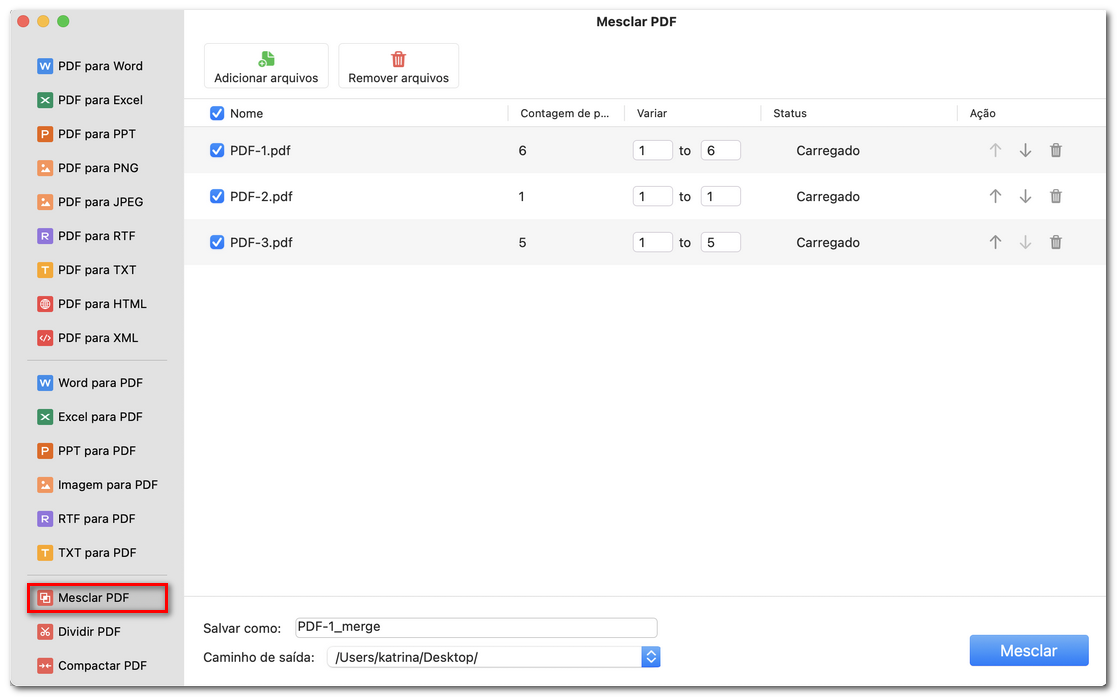Screen dimensions: 1117x697
Task: Choose Compactar PDF from sidebar
Action: [x=101, y=666]
